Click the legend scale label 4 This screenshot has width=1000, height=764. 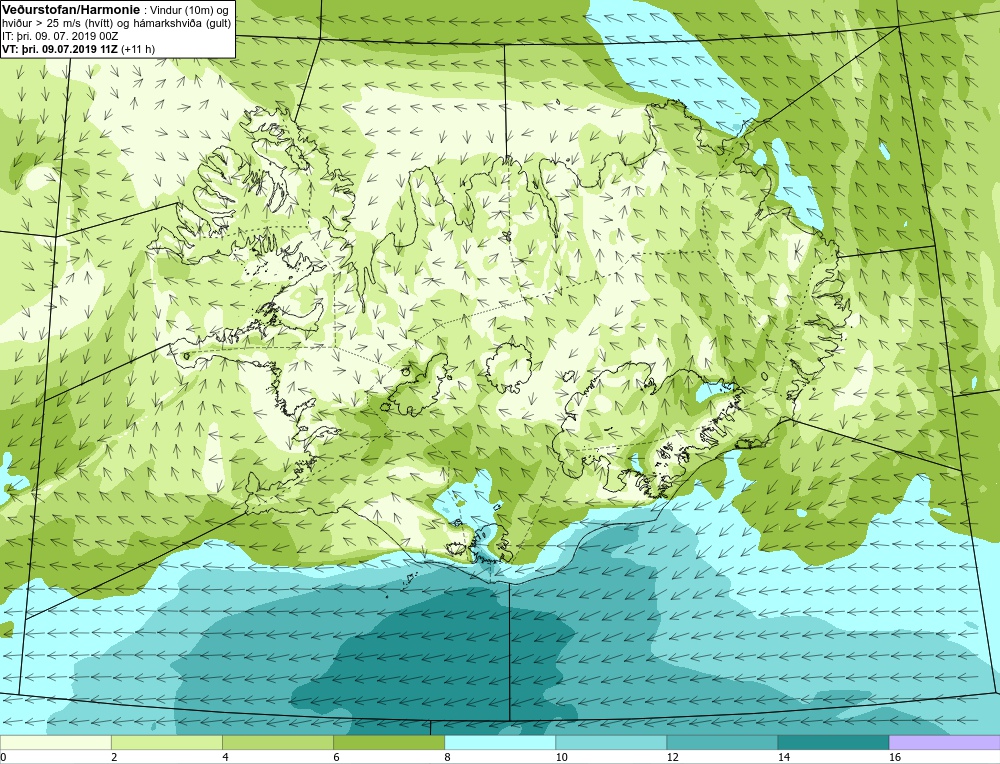tap(225, 757)
